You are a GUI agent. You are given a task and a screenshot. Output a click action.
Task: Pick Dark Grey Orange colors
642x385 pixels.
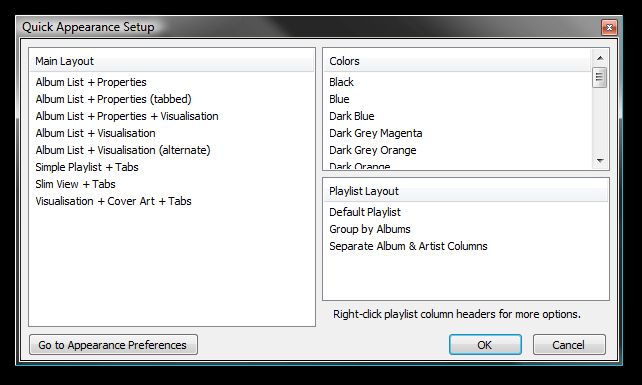click(x=373, y=150)
